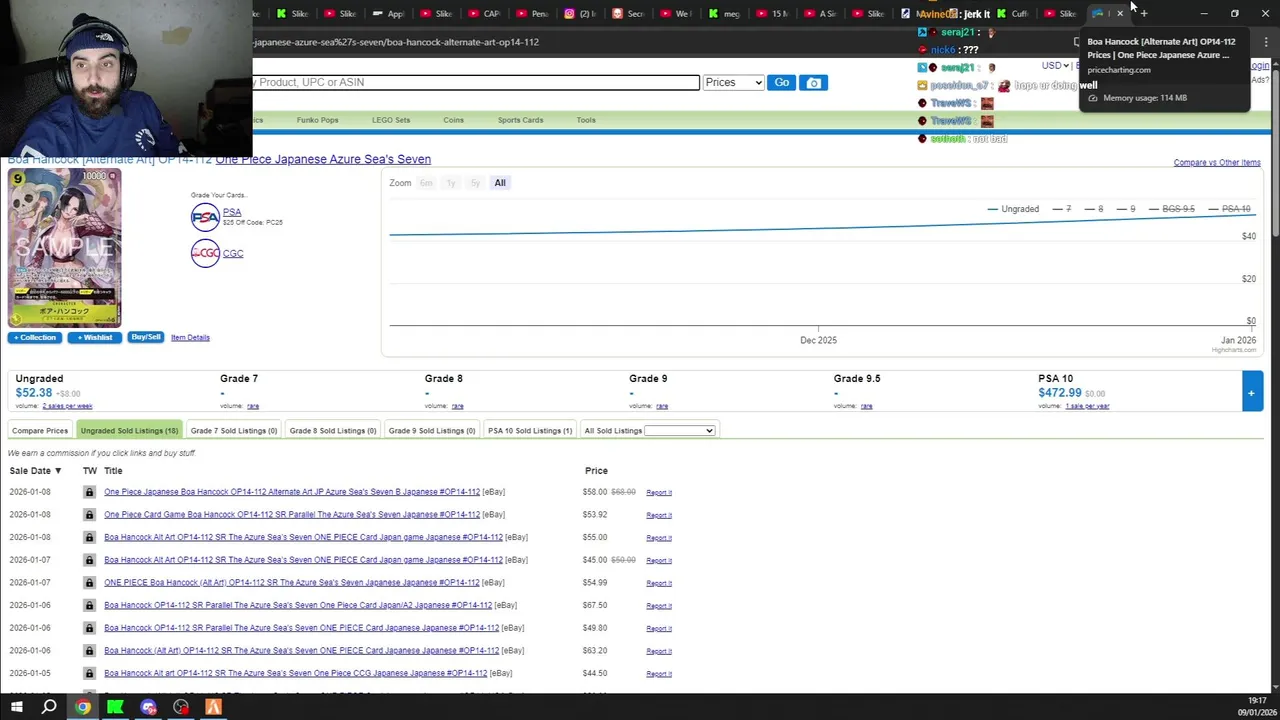Open the lock icon for the $54.99 sale row
Screen dimensions: 1280x720
point(89,583)
